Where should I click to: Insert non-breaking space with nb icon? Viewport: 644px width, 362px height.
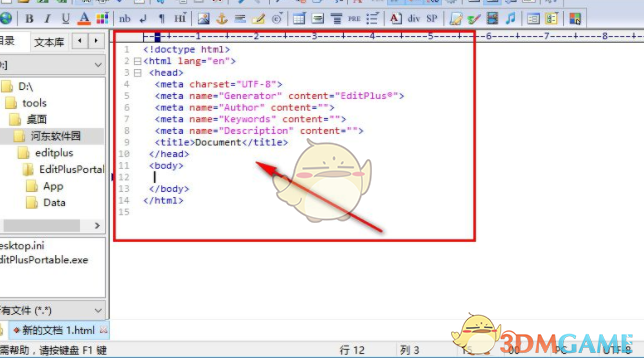pyautogui.click(x=124, y=18)
